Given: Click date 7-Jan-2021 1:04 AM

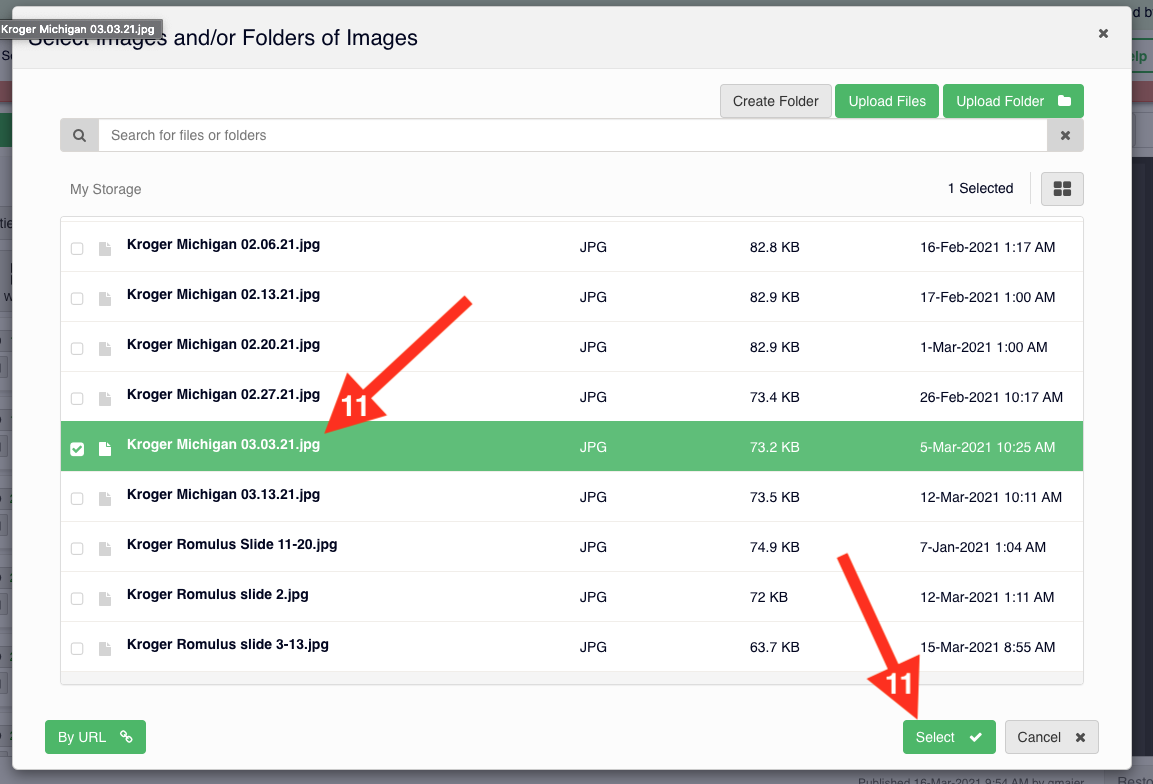Looking at the screenshot, I should 983,548.
